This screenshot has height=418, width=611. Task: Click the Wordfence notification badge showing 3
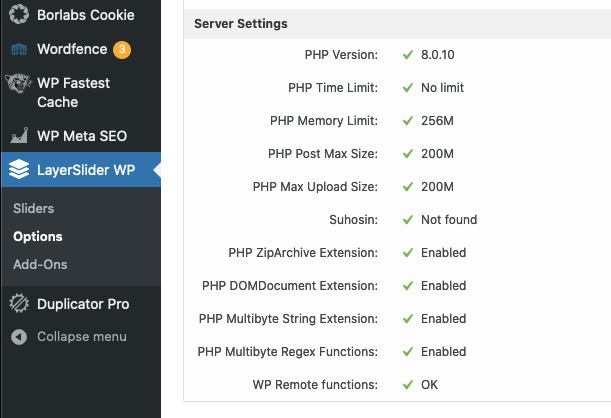click(x=122, y=49)
